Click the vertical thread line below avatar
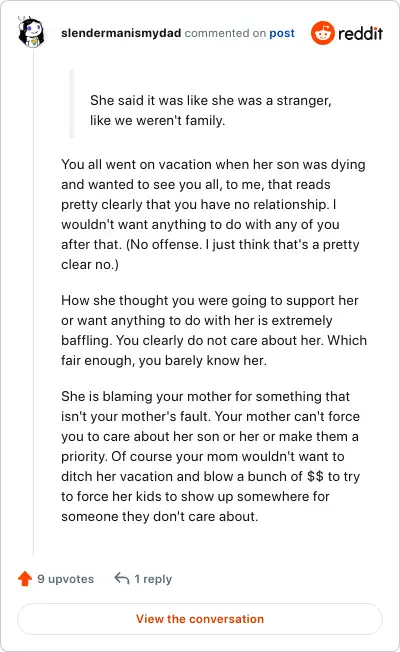Screen dimensions: 400x652 [x=33, y=301]
